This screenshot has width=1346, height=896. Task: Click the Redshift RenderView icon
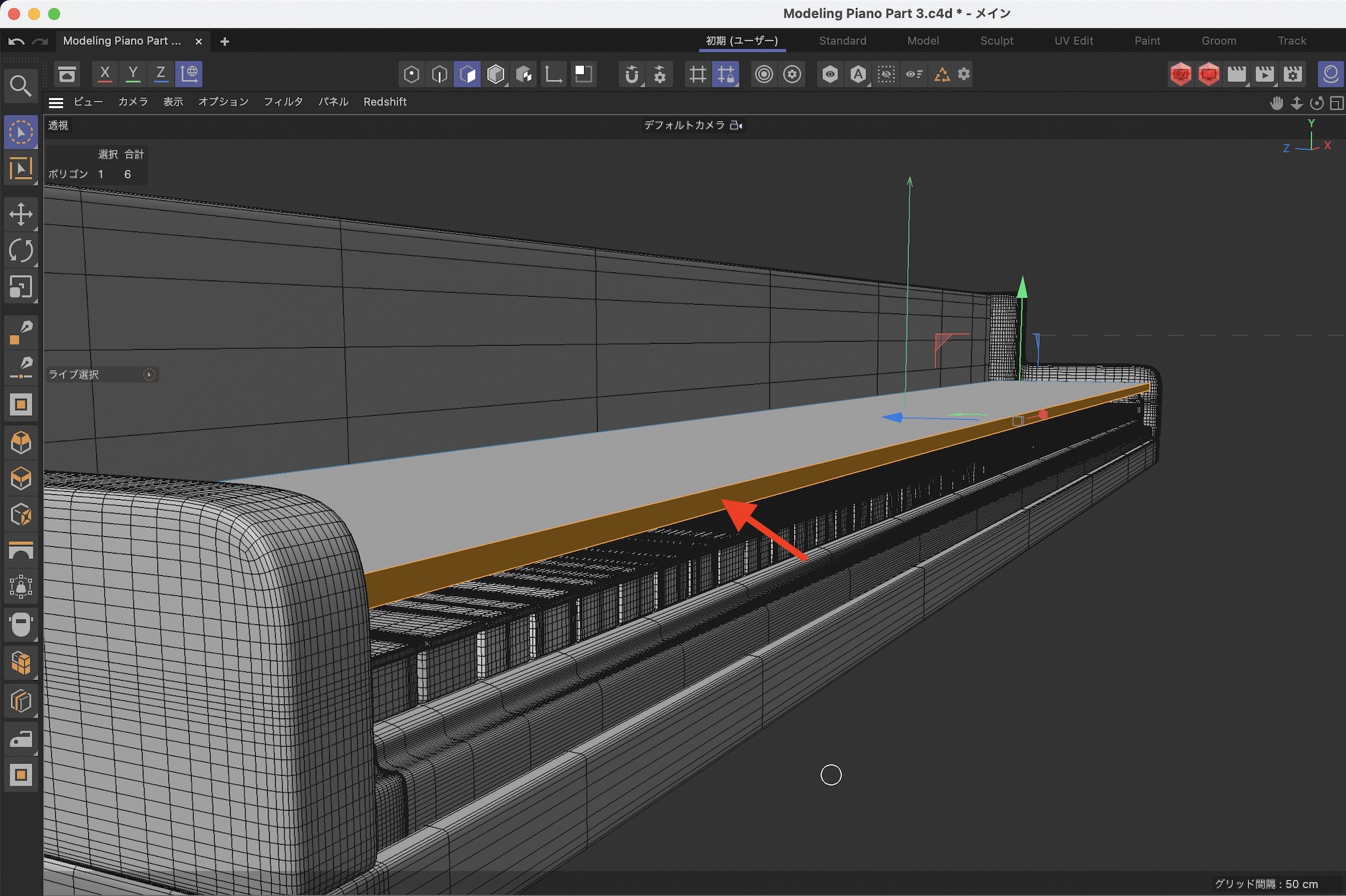1180,74
